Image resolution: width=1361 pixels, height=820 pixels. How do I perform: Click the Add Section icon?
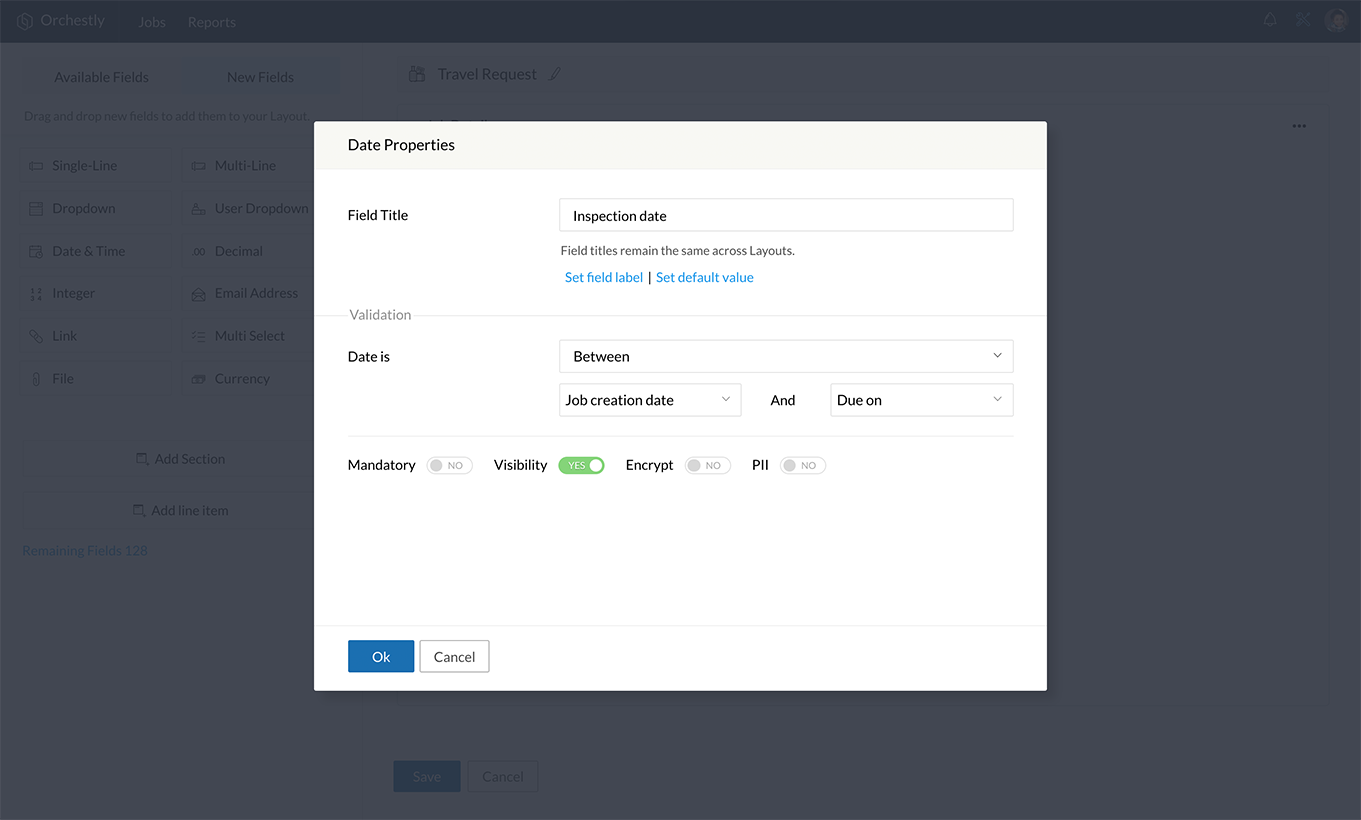coord(142,459)
